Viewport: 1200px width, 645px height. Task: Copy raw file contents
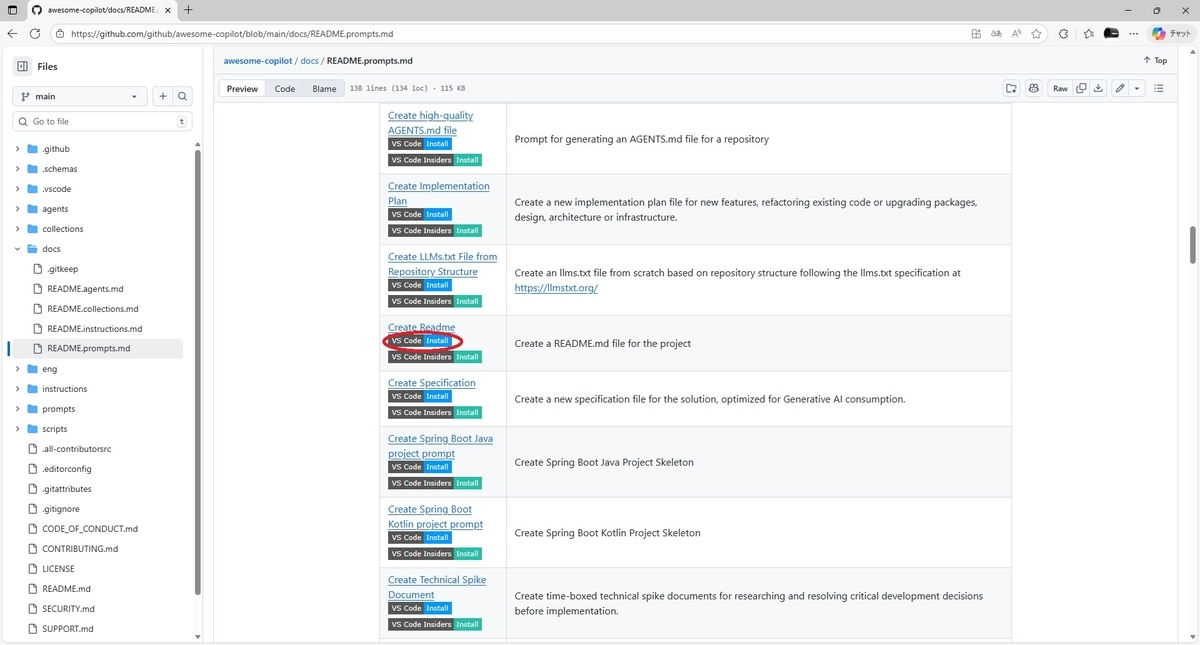pyautogui.click(x=1081, y=88)
